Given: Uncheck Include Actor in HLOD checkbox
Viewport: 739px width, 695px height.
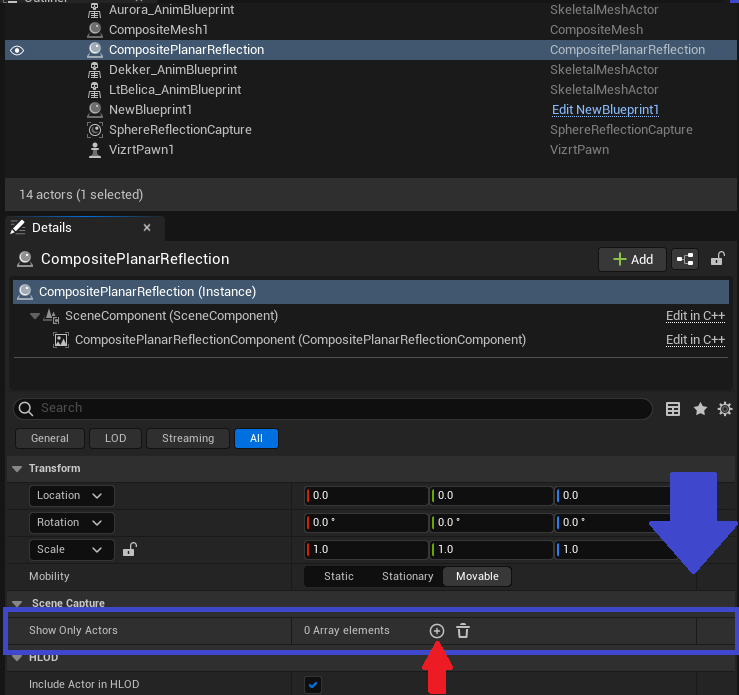Looking at the screenshot, I should tap(313, 684).
